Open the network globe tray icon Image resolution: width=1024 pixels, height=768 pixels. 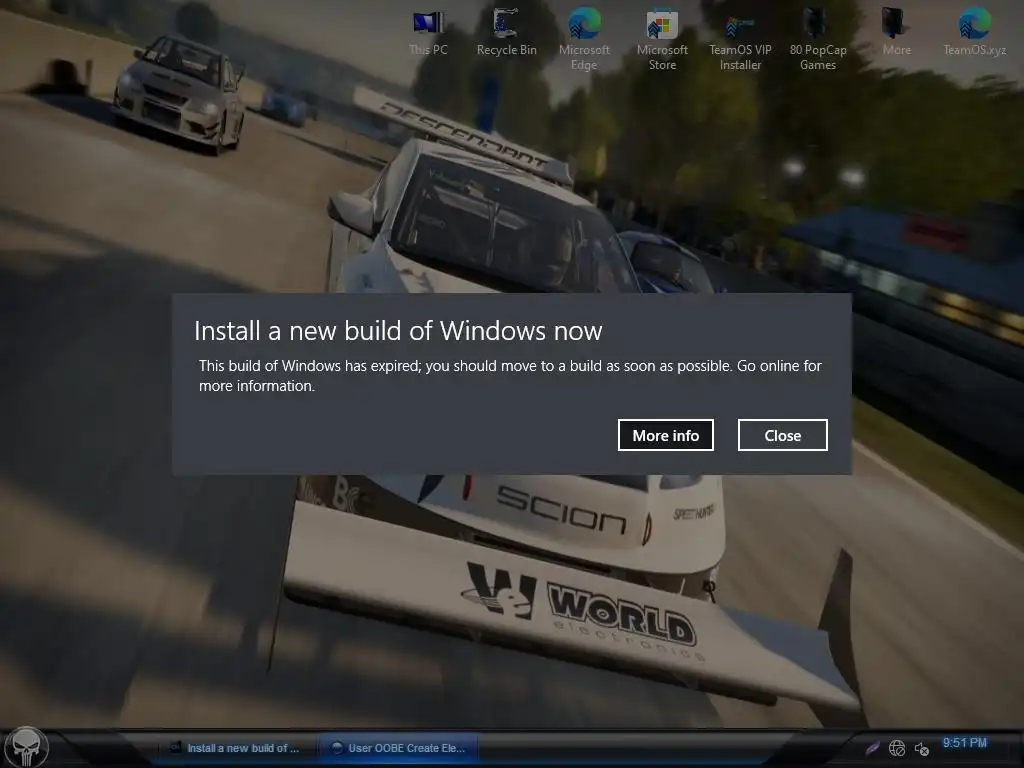point(897,748)
